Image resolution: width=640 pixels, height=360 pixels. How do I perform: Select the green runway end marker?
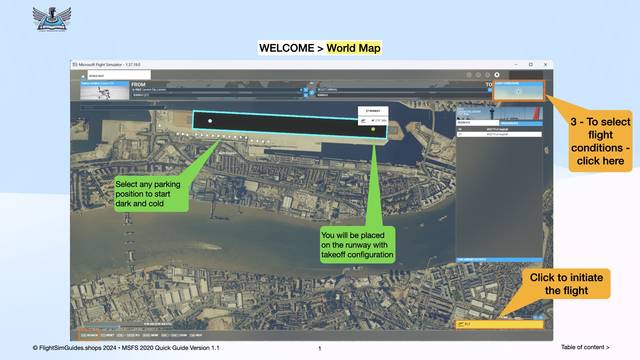373,129
